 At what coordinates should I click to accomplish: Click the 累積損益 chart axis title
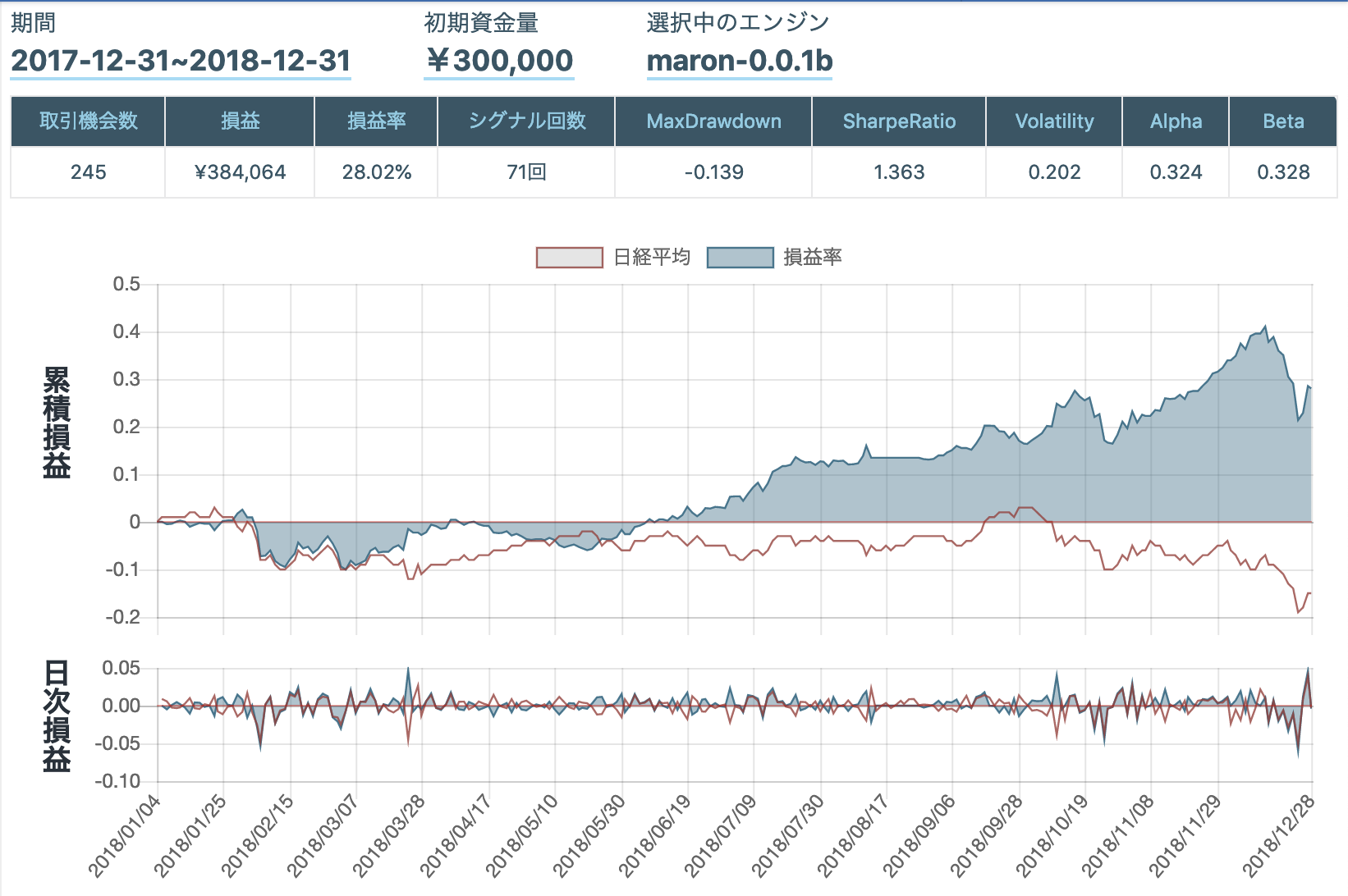point(57,423)
